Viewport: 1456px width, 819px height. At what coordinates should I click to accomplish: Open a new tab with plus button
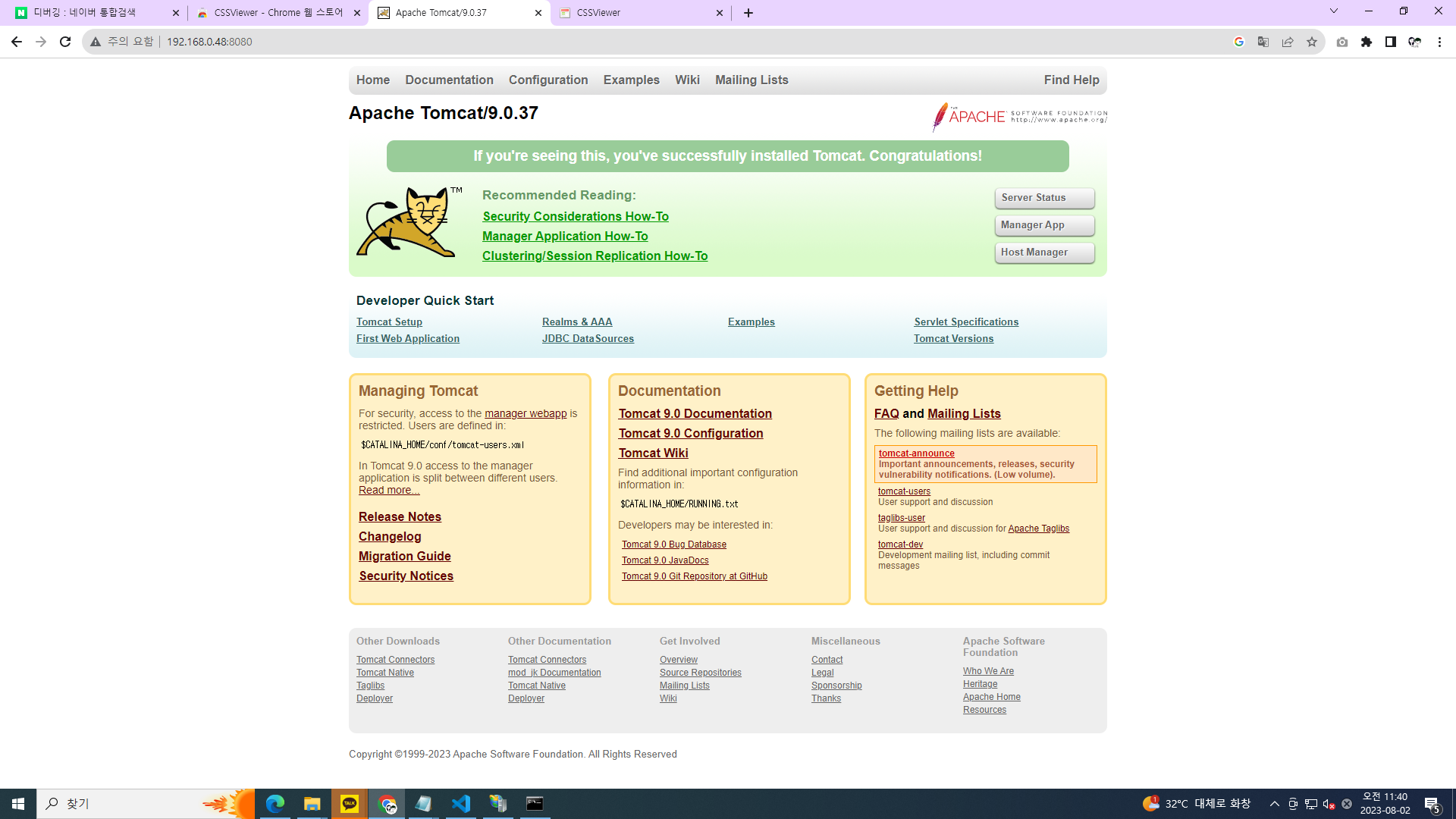pyautogui.click(x=748, y=13)
